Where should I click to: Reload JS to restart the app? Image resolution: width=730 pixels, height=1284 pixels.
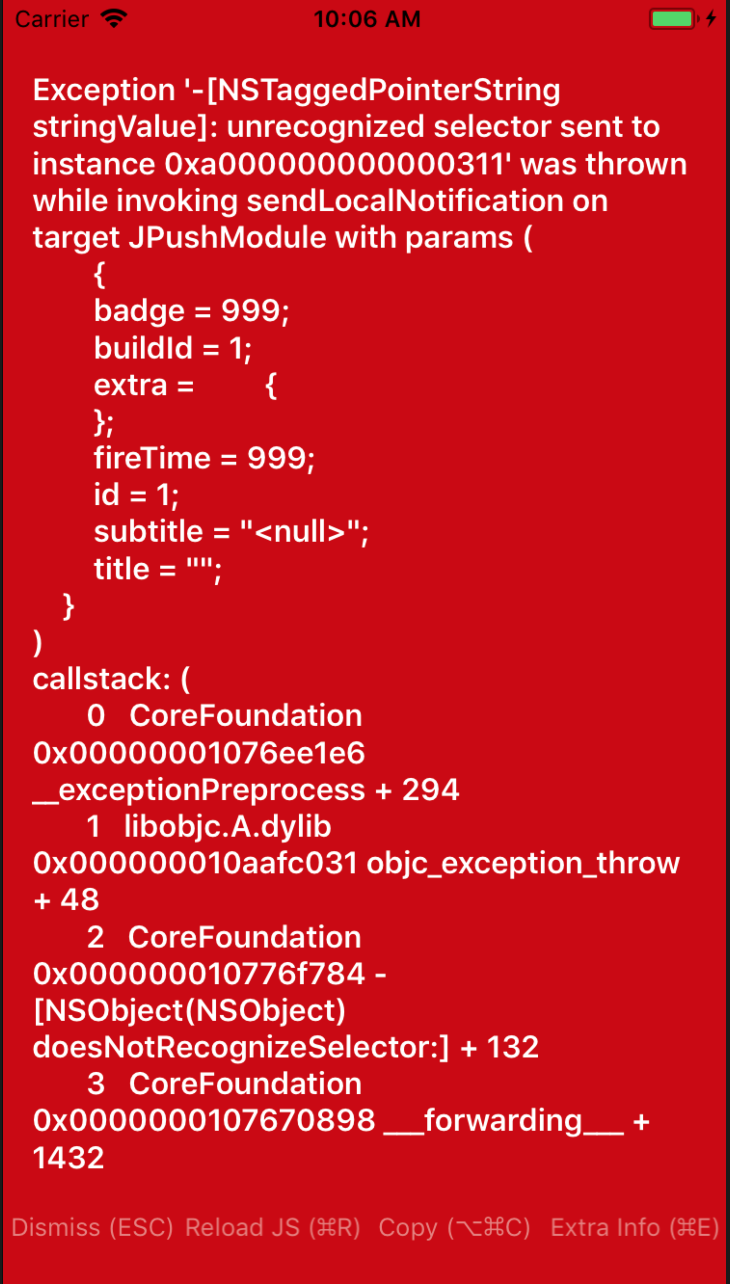point(274,1227)
